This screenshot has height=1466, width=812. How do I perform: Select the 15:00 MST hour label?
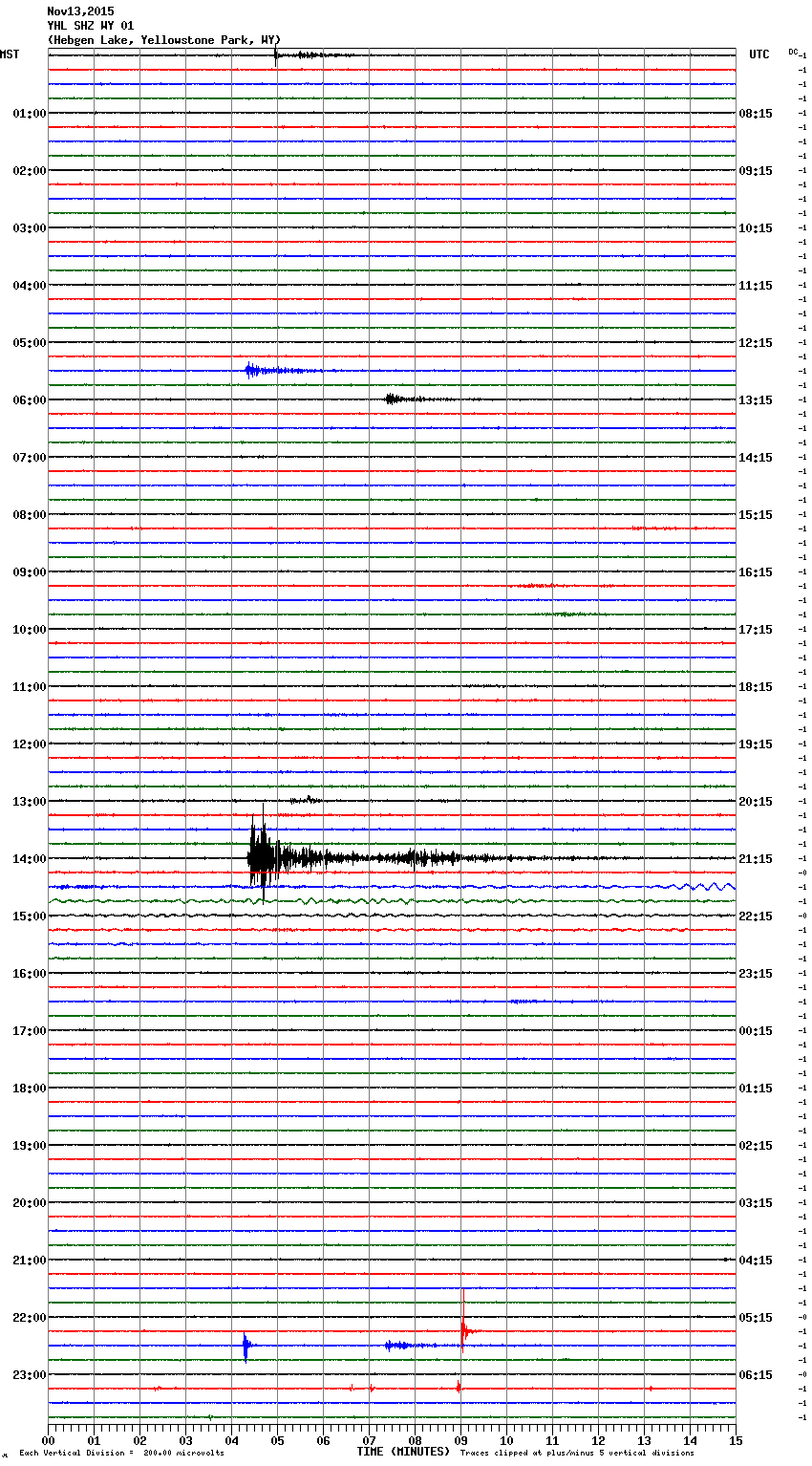[30, 916]
